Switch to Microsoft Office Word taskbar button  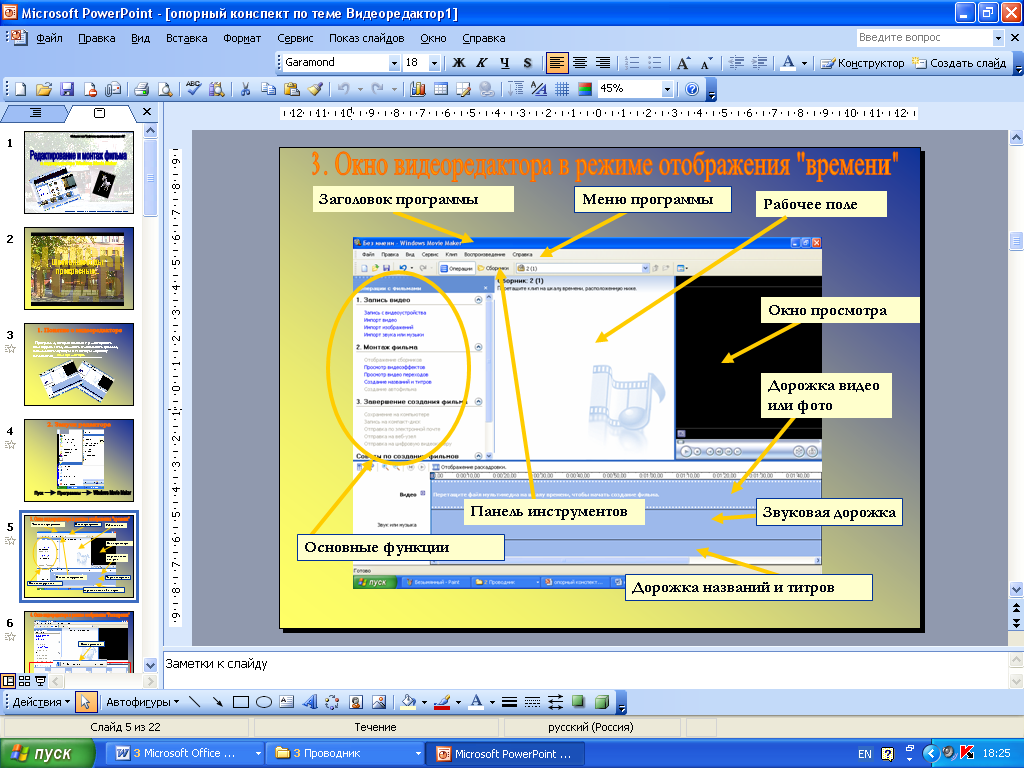(187, 754)
